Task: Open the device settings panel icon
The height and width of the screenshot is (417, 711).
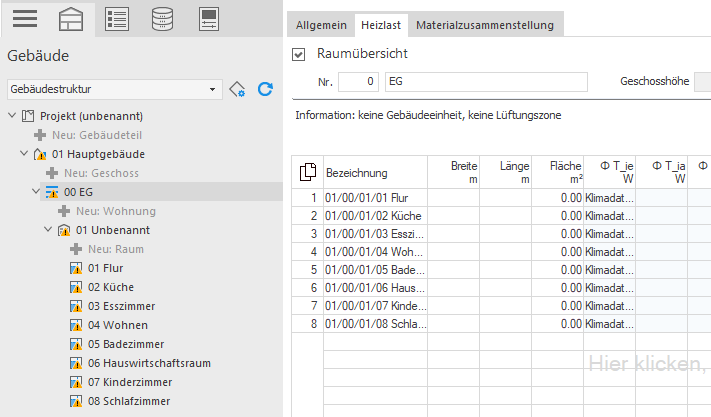Action: pos(209,19)
